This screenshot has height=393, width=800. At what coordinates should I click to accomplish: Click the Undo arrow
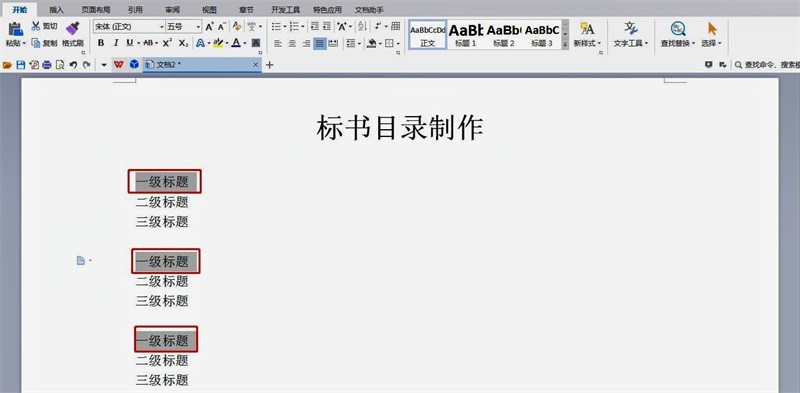point(73,65)
